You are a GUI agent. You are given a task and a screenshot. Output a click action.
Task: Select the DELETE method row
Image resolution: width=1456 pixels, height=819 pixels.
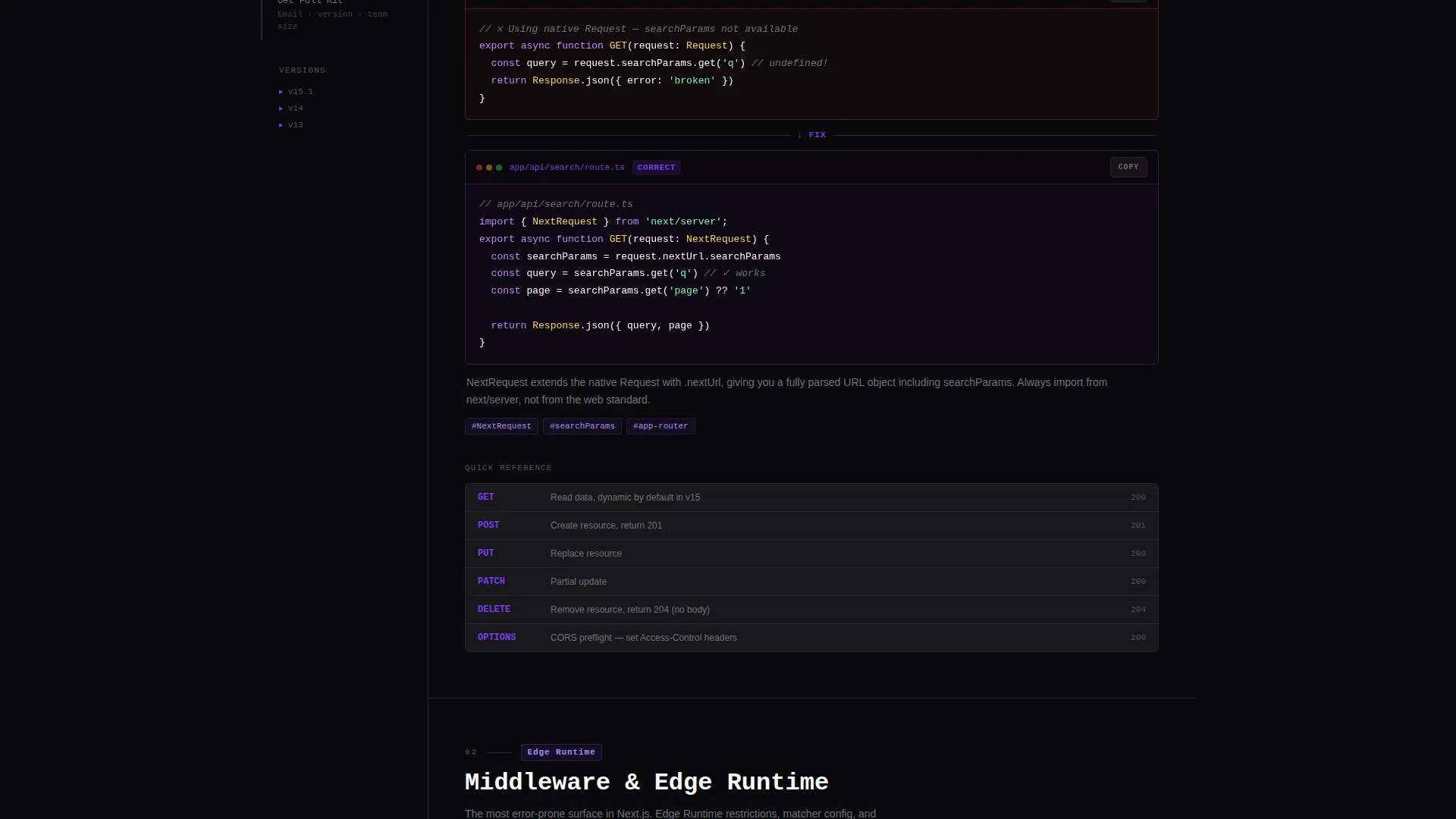(811, 610)
